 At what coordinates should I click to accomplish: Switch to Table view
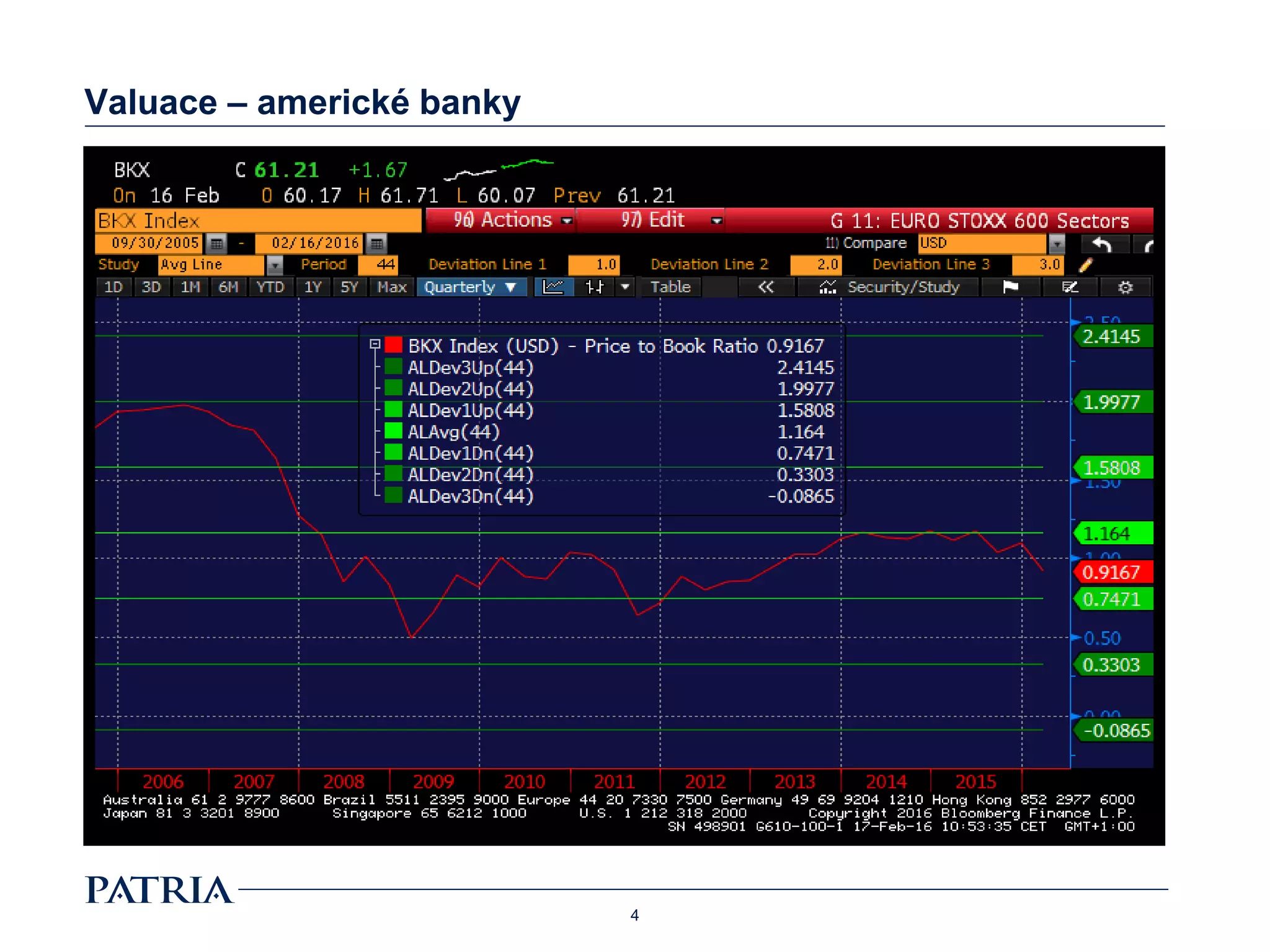(x=670, y=287)
